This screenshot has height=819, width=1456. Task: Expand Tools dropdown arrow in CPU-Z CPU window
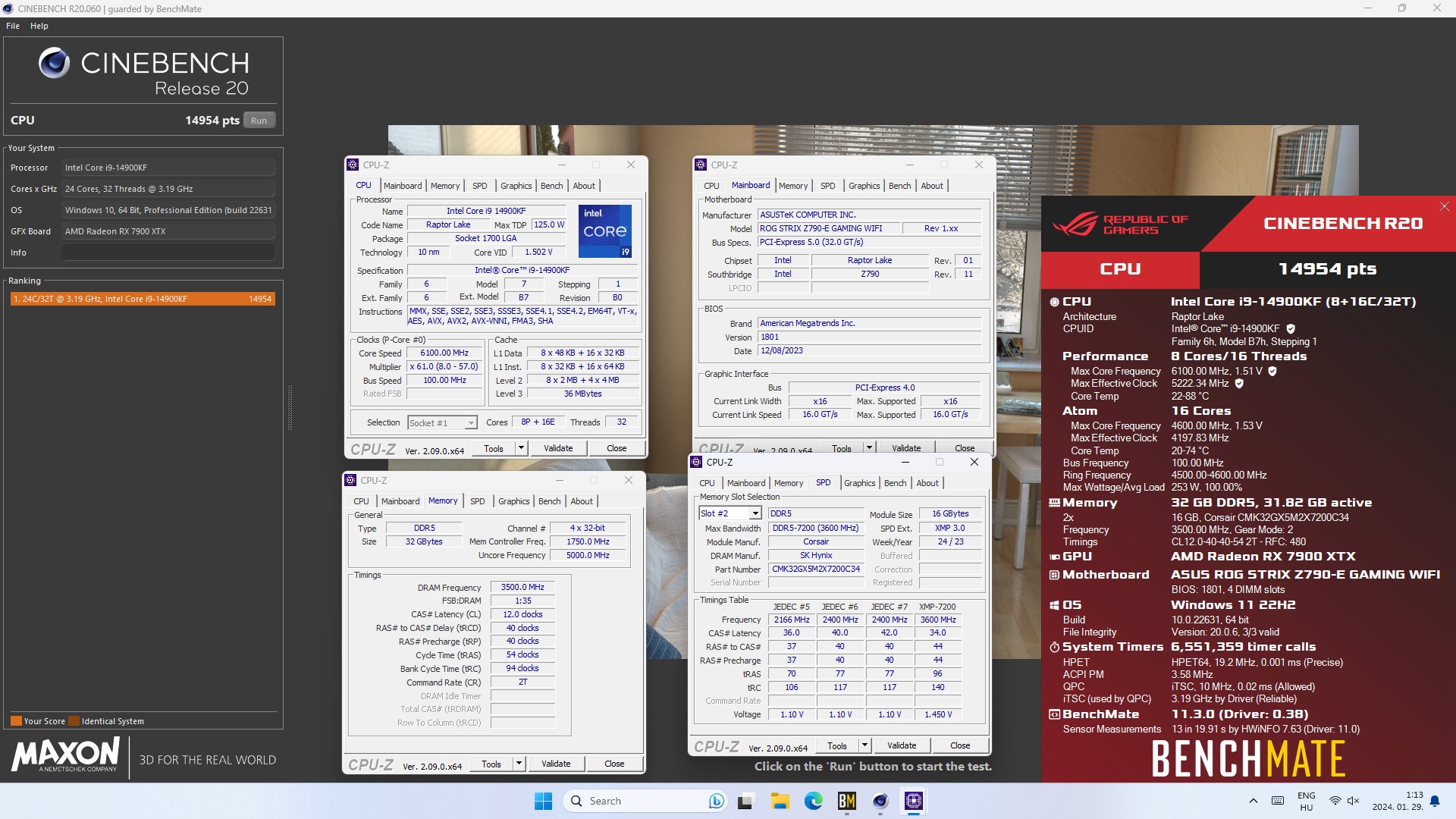tap(521, 448)
